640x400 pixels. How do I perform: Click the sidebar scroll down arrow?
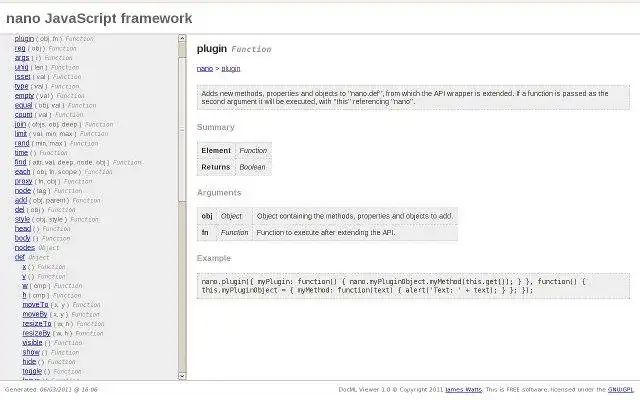pyautogui.click(x=182, y=376)
